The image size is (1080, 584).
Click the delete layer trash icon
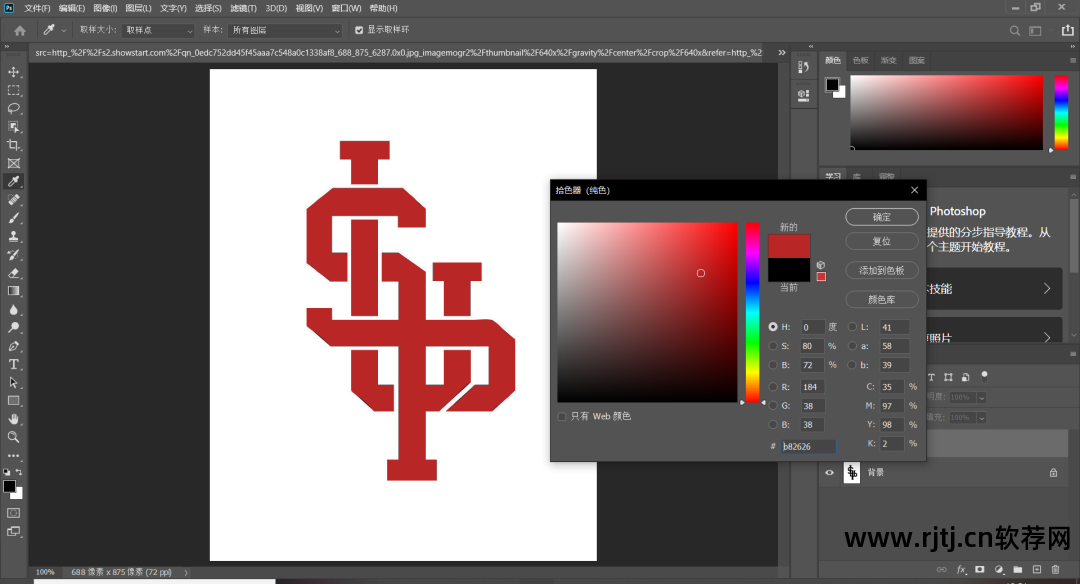(1055, 570)
